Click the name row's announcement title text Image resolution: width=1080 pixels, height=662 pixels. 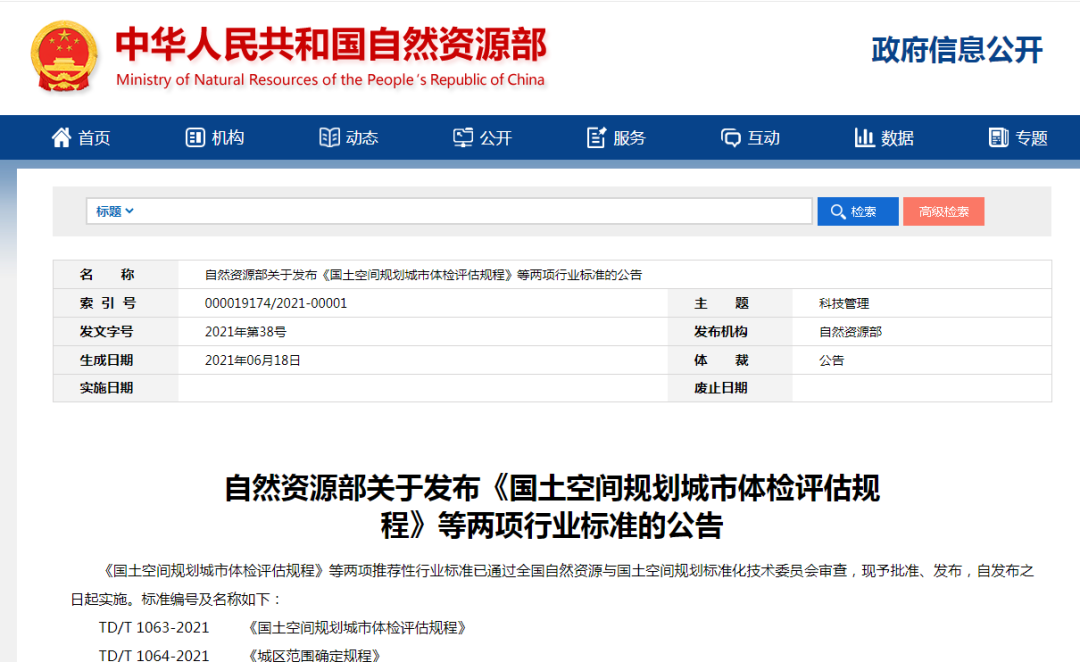pyautogui.click(x=423, y=275)
